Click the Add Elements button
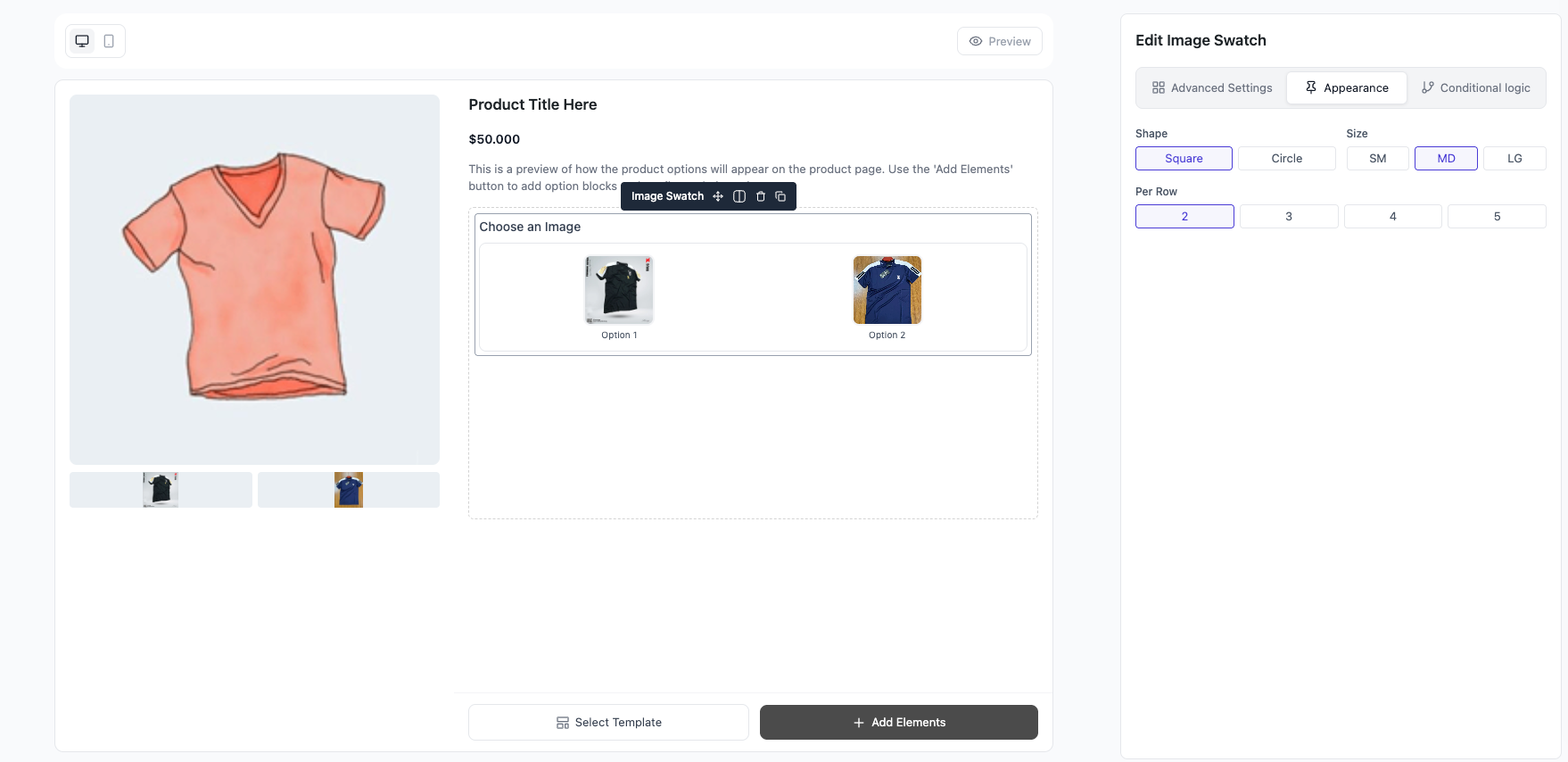The height and width of the screenshot is (762, 1568). click(x=899, y=723)
